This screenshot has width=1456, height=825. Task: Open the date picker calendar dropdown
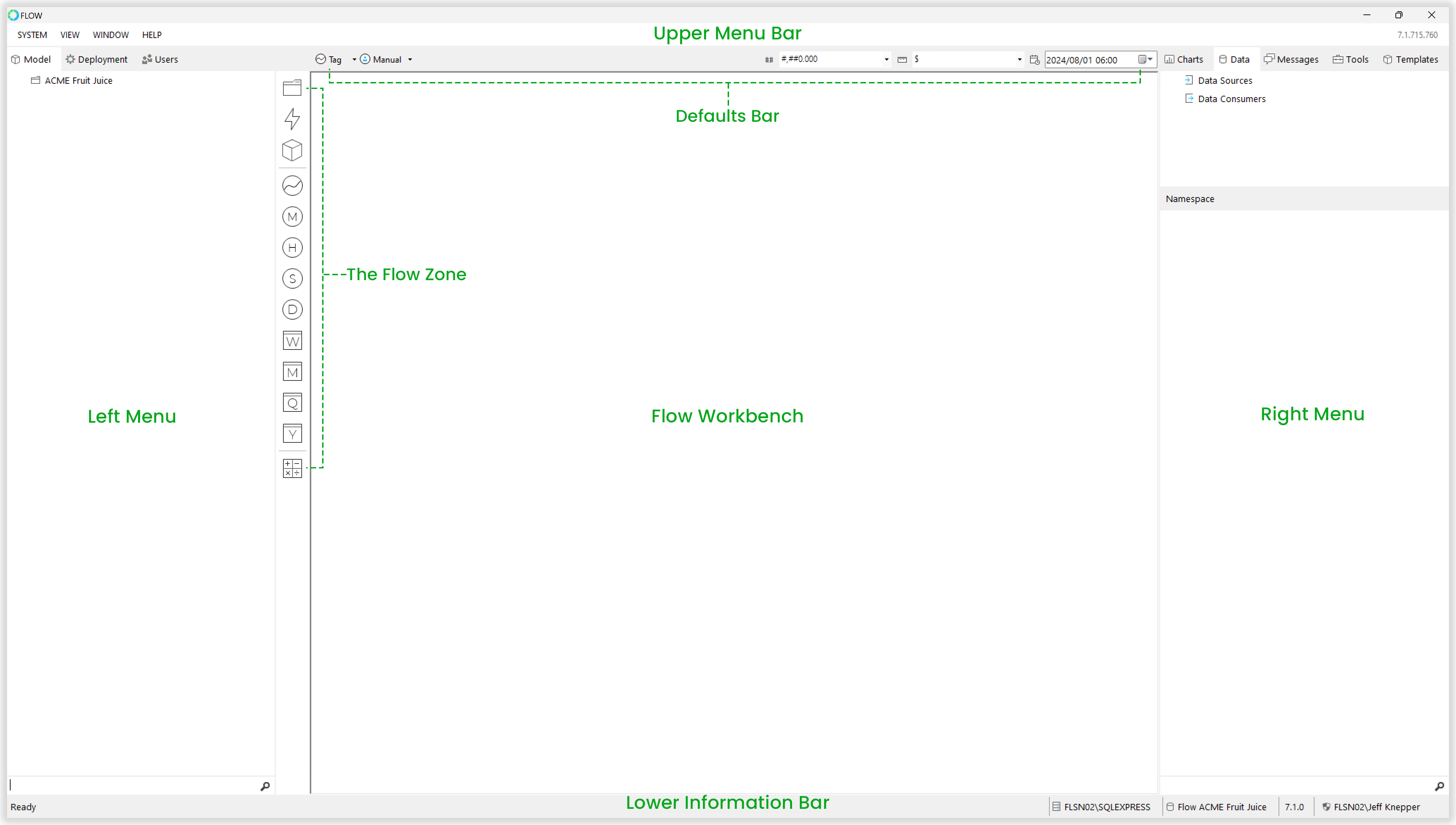tap(1146, 59)
